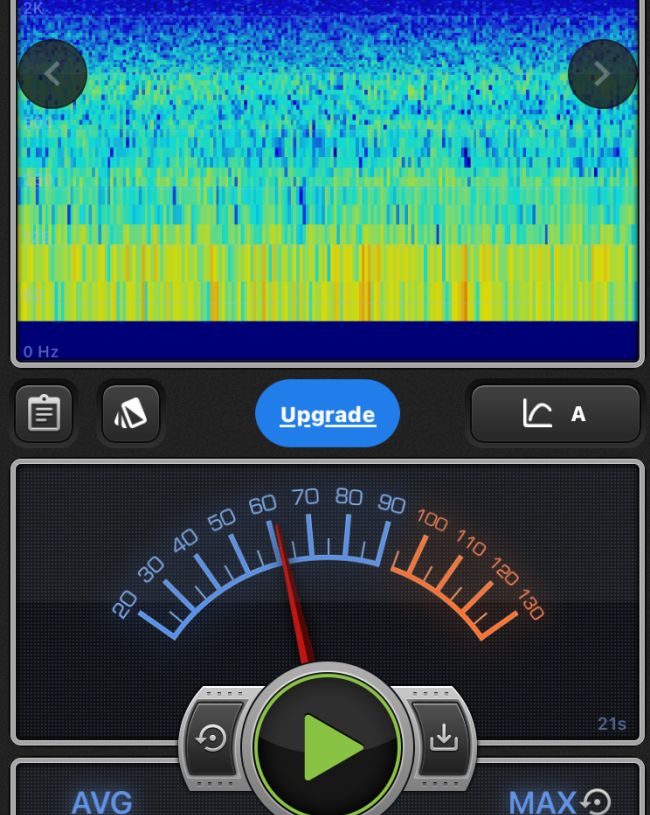Reset the MAX value with its icon
Viewport: 650px width, 815px height.
coord(597,801)
